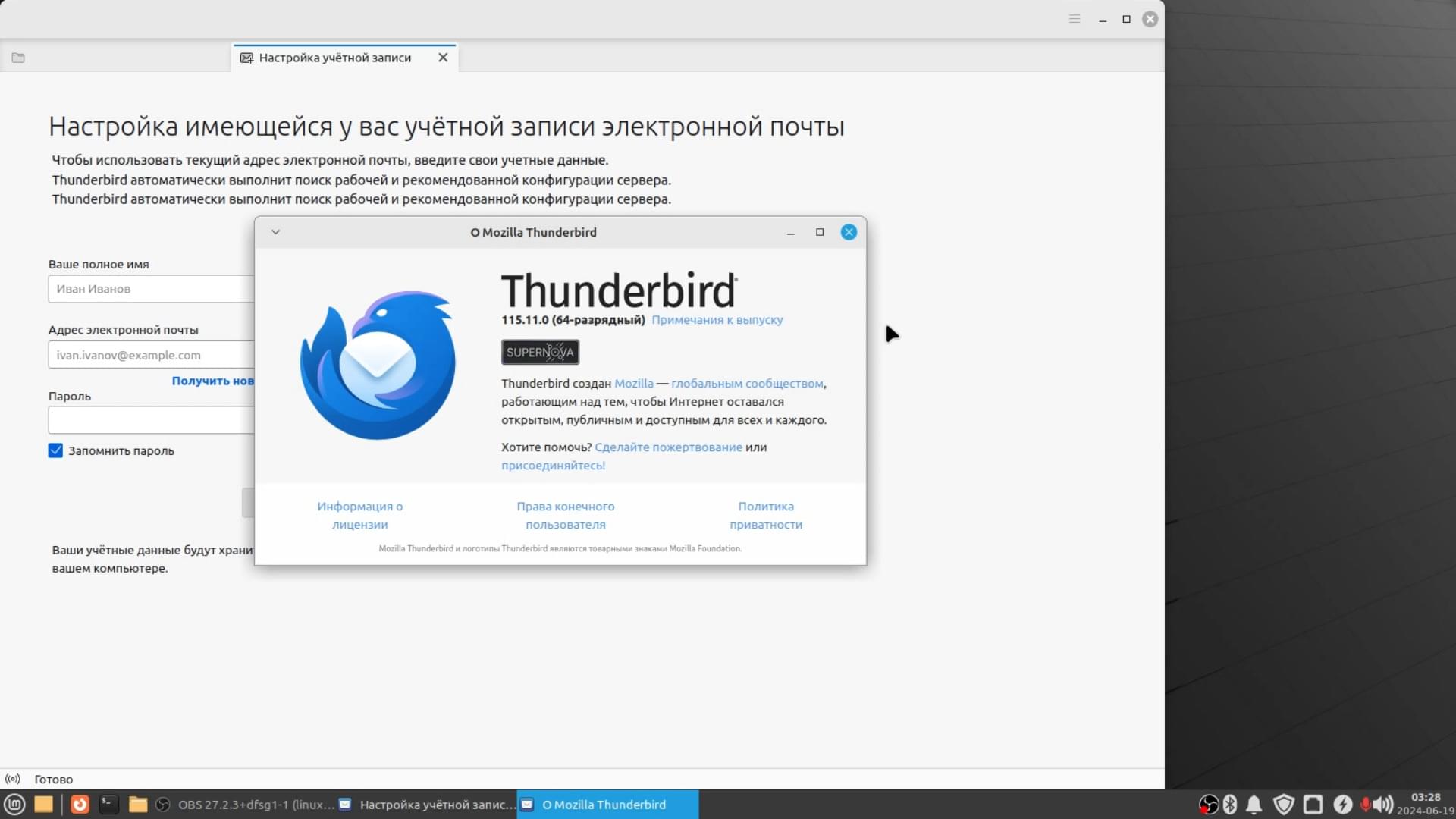Open the notifications bell in tray

1254,805
